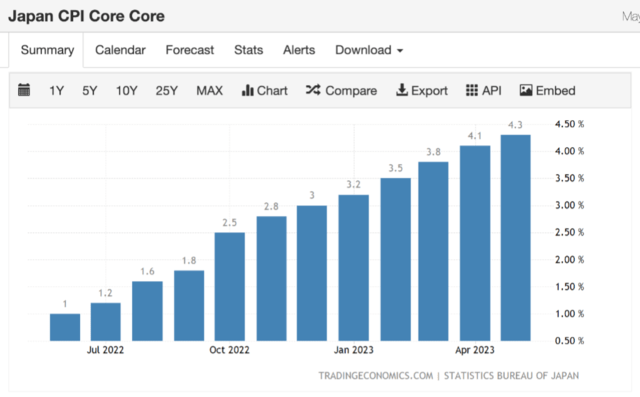Click the picture Embed icon

click(526, 90)
